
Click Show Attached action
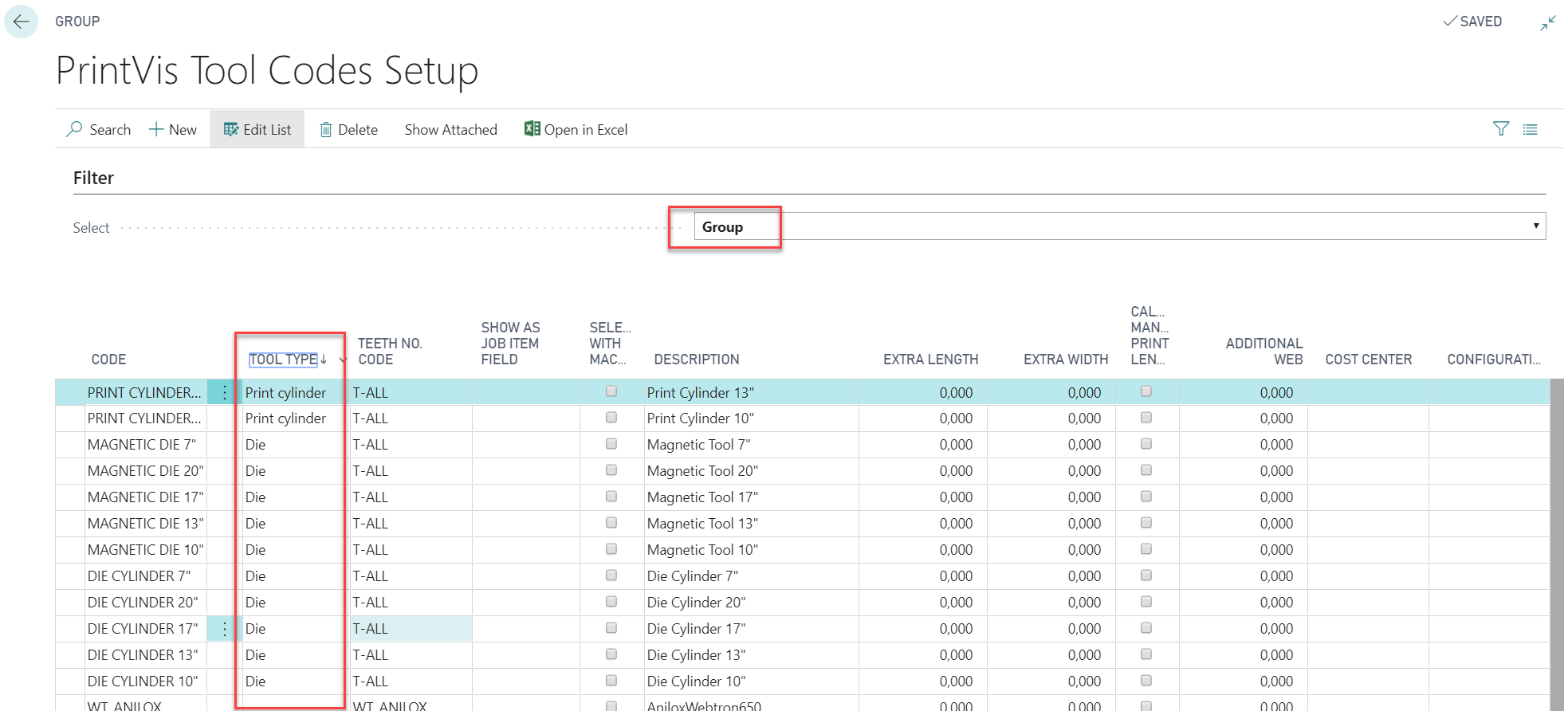click(450, 129)
